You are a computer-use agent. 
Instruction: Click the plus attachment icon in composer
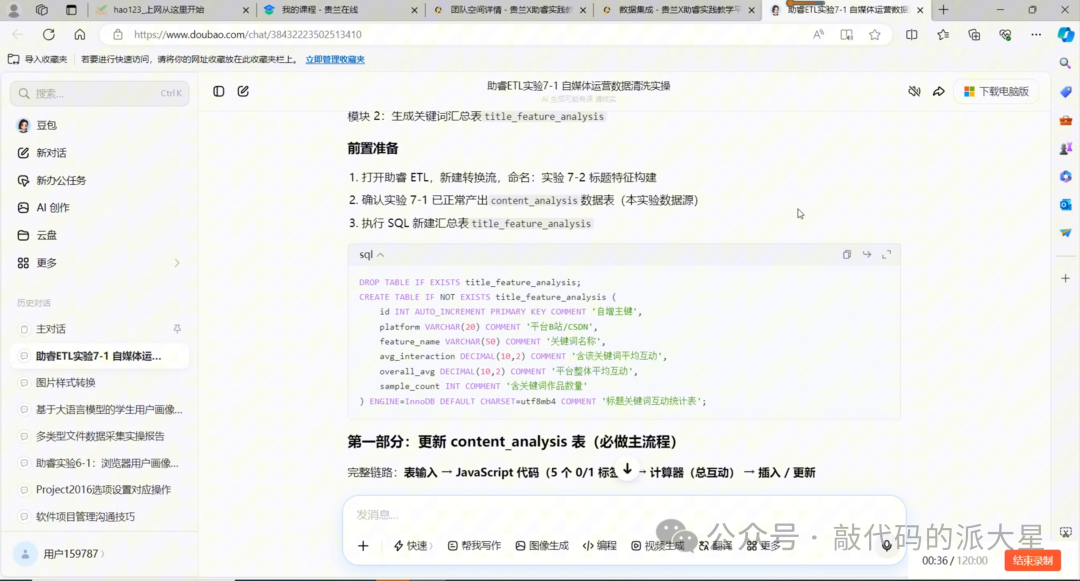click(363, 545)
